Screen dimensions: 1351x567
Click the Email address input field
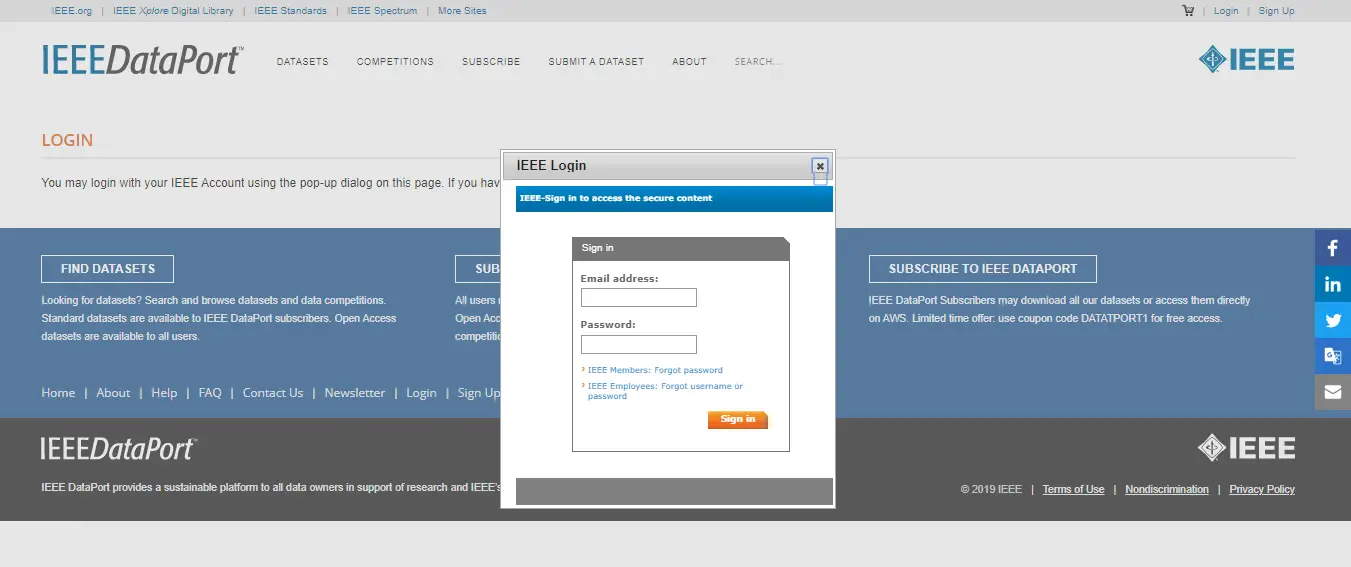tap(638, 297)
